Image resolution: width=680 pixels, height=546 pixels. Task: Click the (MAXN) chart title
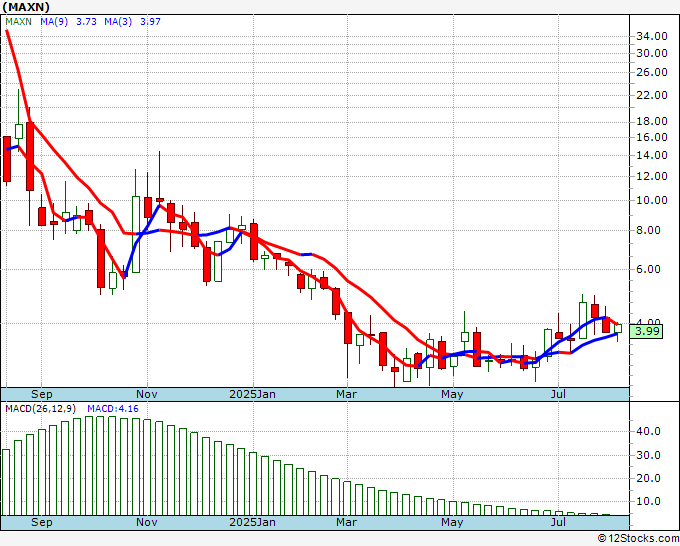pos(26,7)
